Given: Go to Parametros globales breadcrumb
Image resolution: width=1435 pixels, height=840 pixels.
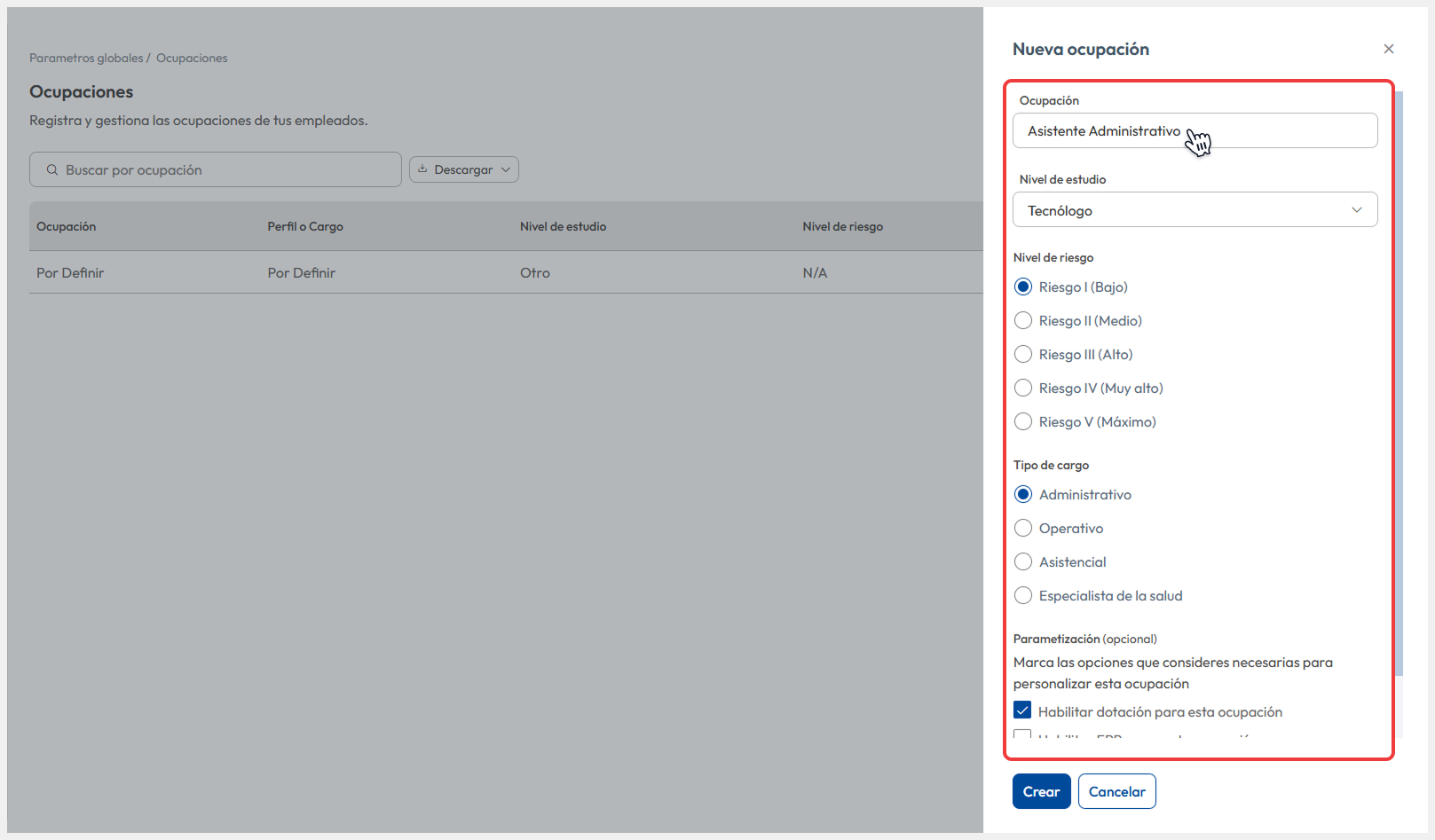Looking at the screenshot, I should click(86, 58).
